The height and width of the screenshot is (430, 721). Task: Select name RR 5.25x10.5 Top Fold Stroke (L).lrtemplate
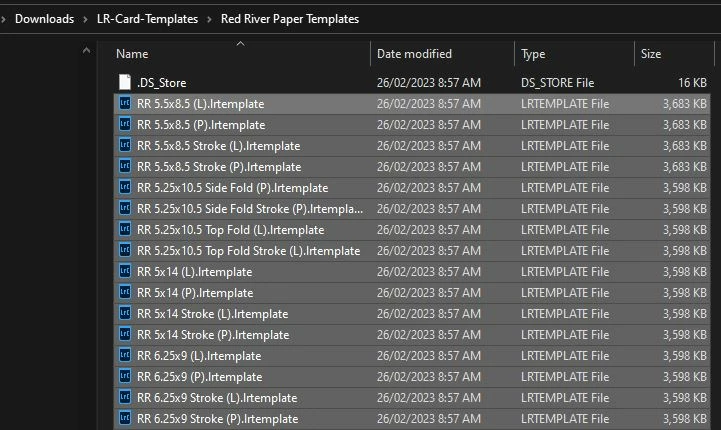248,251
